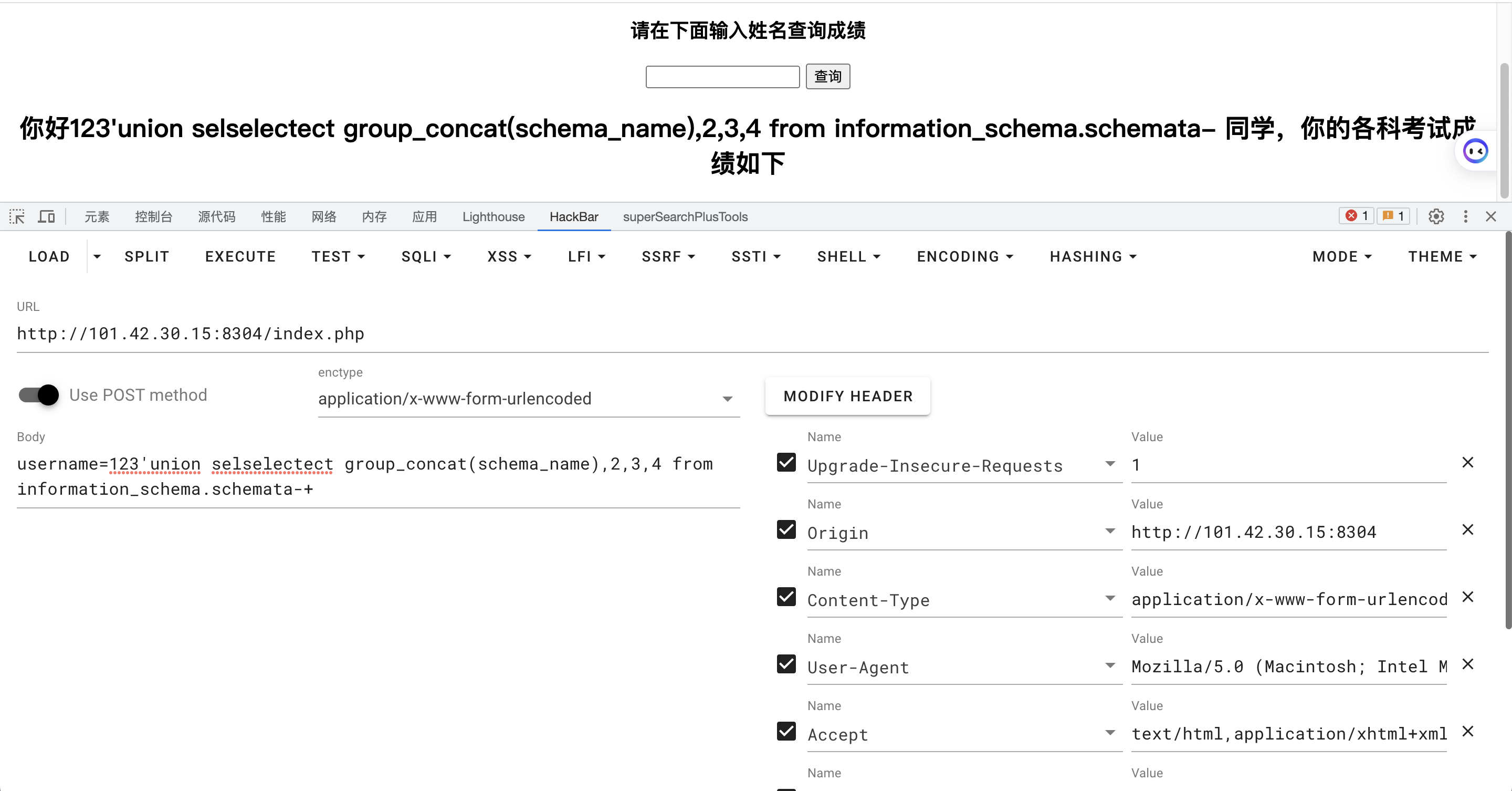Screen dimensions: 1512x791
Task: Expand the XSS menu
Action: point(509,257)
